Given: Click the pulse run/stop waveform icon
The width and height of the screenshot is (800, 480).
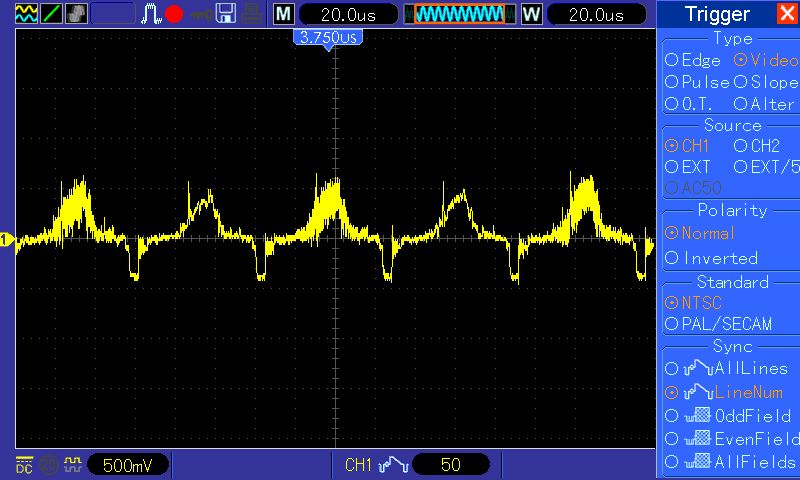Looking at the screenshot, I should click(151, 14).
